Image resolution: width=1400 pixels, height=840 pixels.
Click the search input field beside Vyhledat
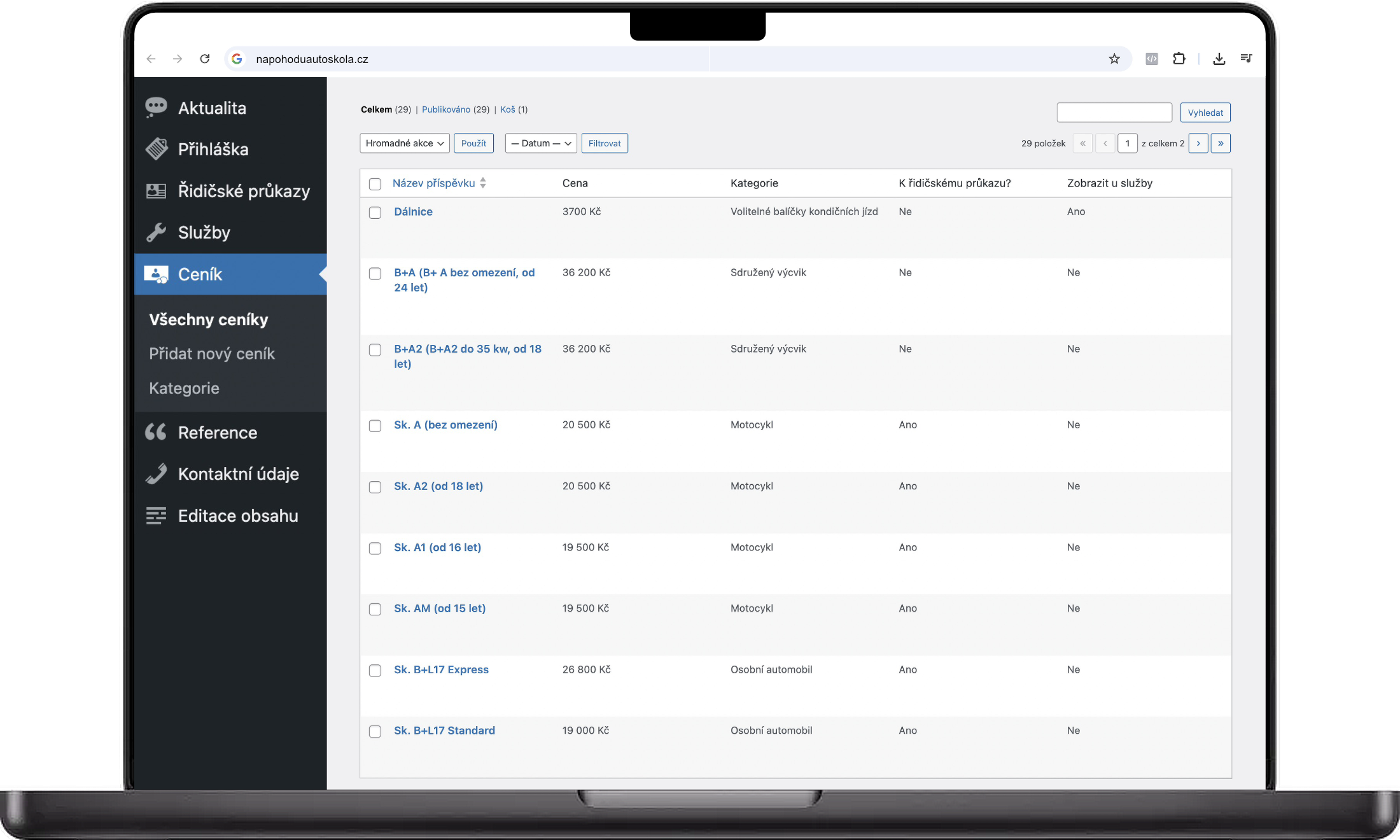coord(1114,113)
